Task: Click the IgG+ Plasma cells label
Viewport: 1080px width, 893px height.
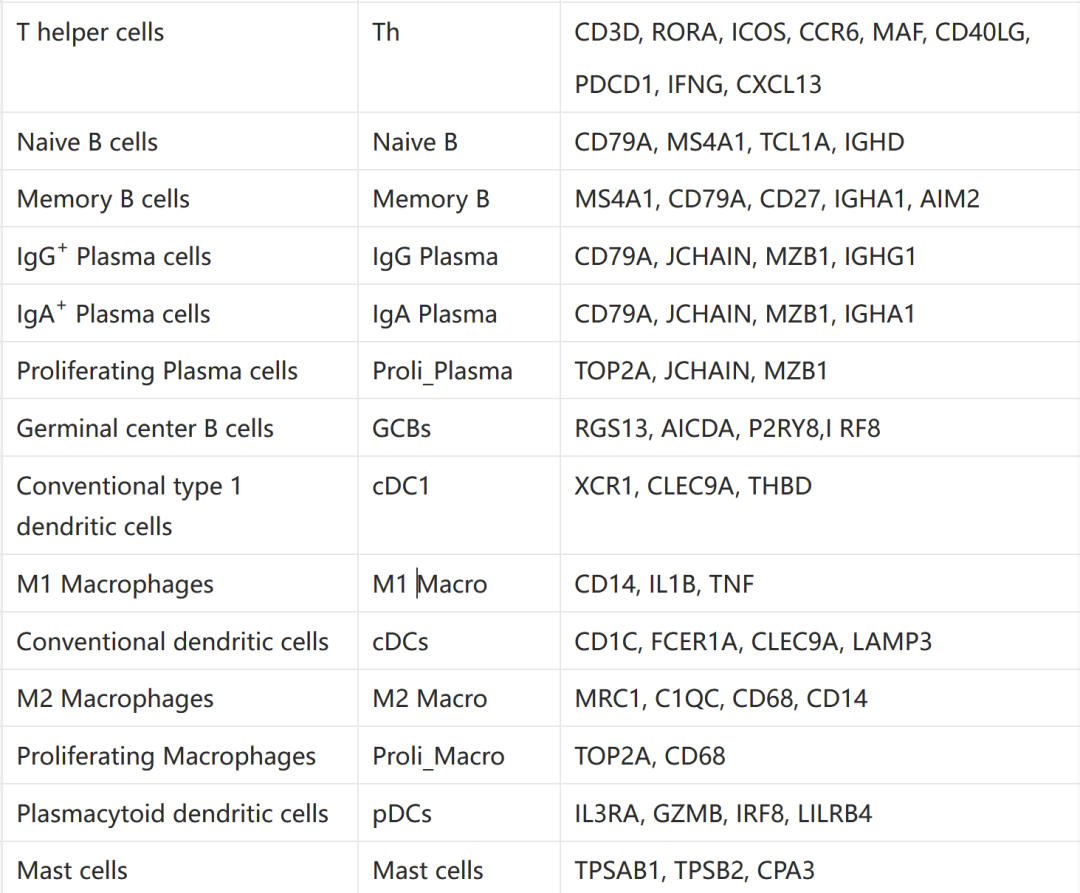Action: click(114, 256)
